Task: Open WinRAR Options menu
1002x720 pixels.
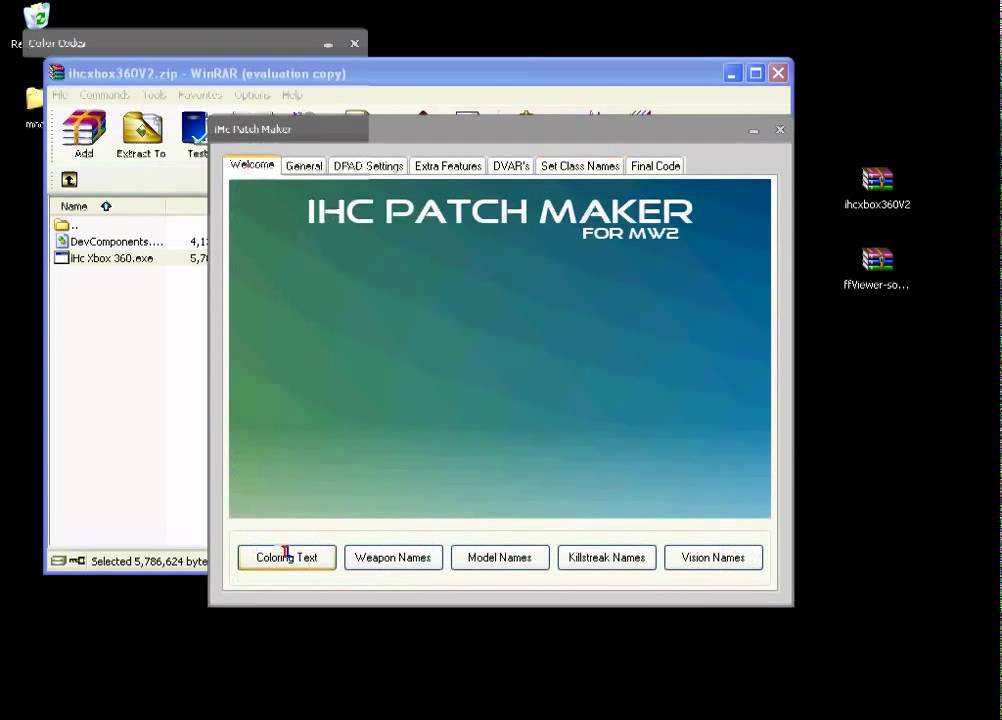Action: [x=252, y=95]
